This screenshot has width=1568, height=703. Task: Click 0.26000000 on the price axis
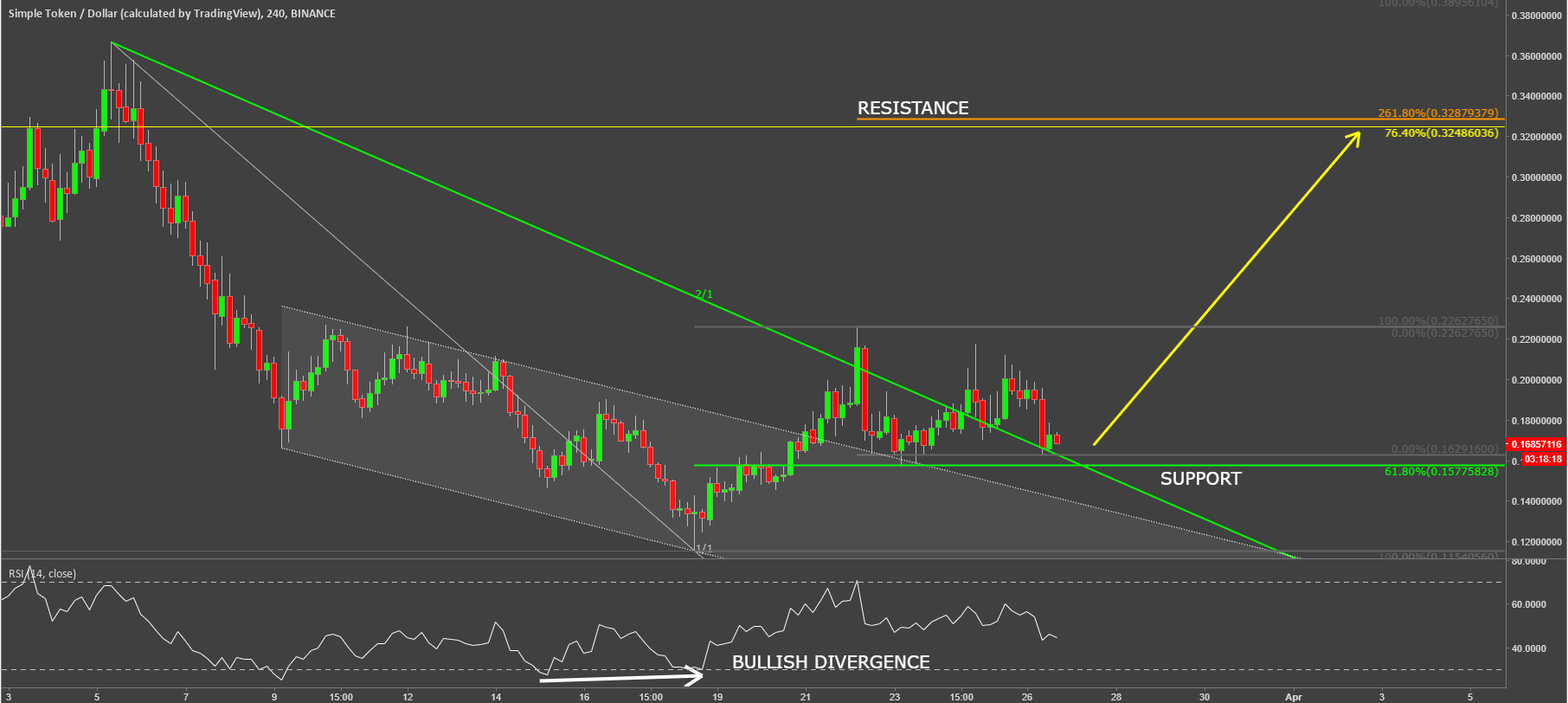point(1536,259)
